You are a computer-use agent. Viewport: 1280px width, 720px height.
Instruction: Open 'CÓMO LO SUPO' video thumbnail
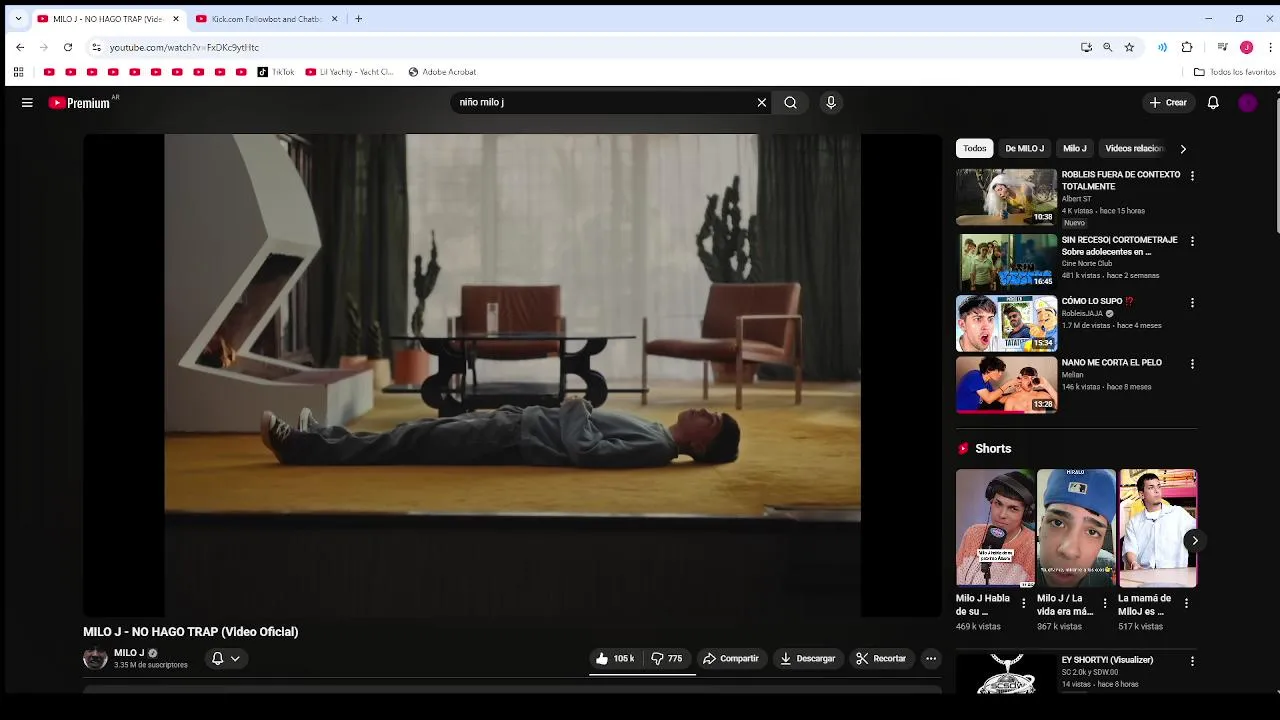click(1006, 323)
